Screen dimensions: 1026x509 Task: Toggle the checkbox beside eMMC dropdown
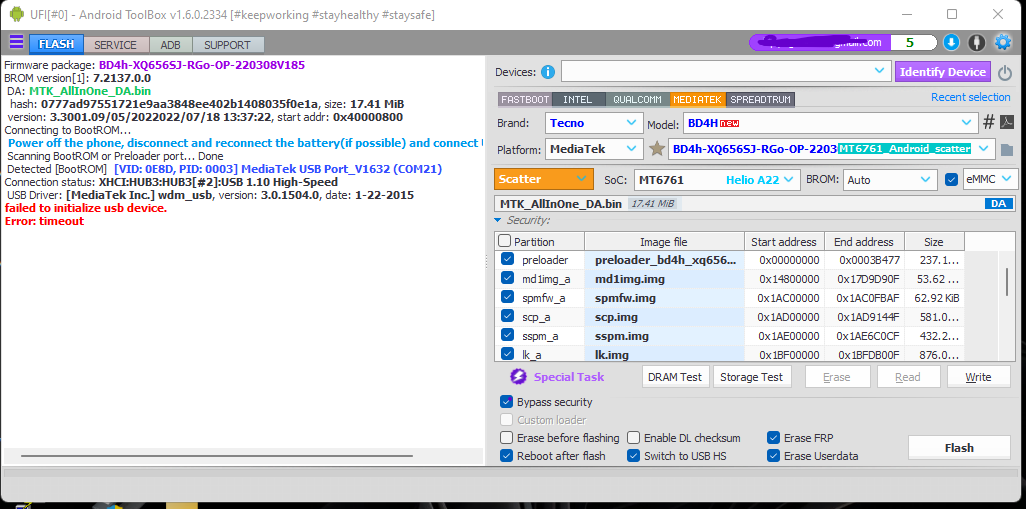click(951, 179)
